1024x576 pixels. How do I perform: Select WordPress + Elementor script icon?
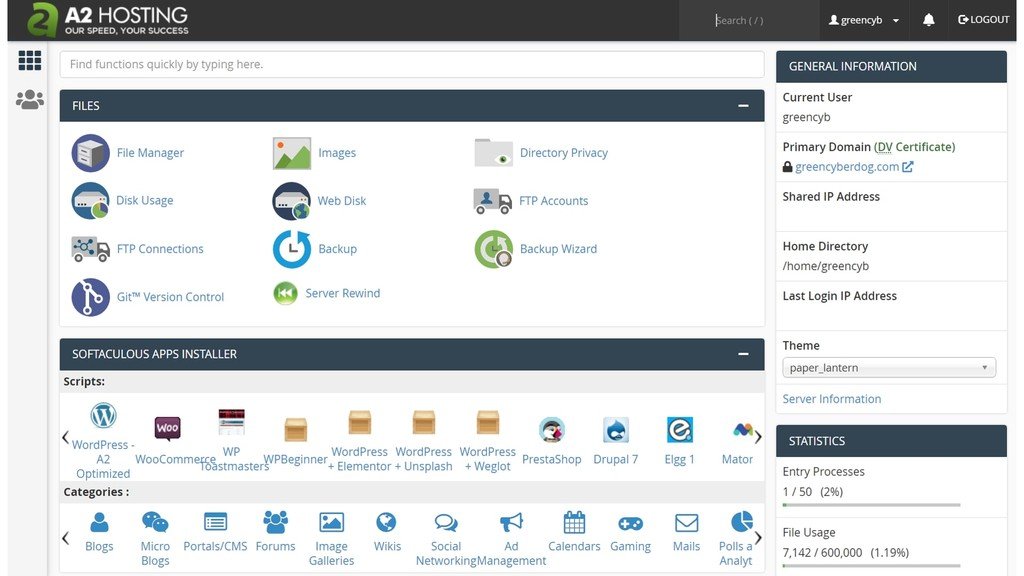coord(359,423)
